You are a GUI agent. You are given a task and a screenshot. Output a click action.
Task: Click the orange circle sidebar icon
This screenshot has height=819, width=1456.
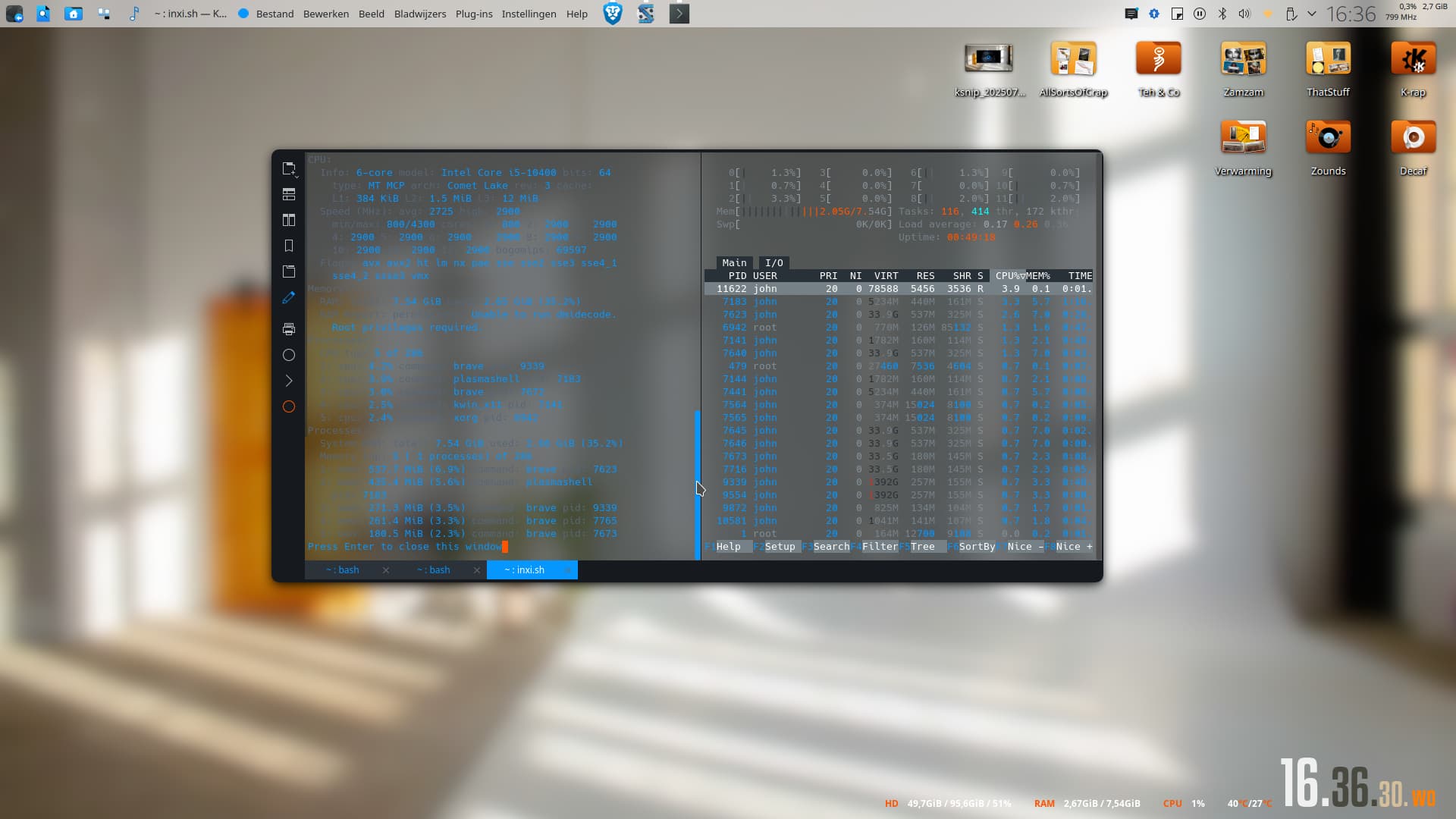(x=288, y=406)
